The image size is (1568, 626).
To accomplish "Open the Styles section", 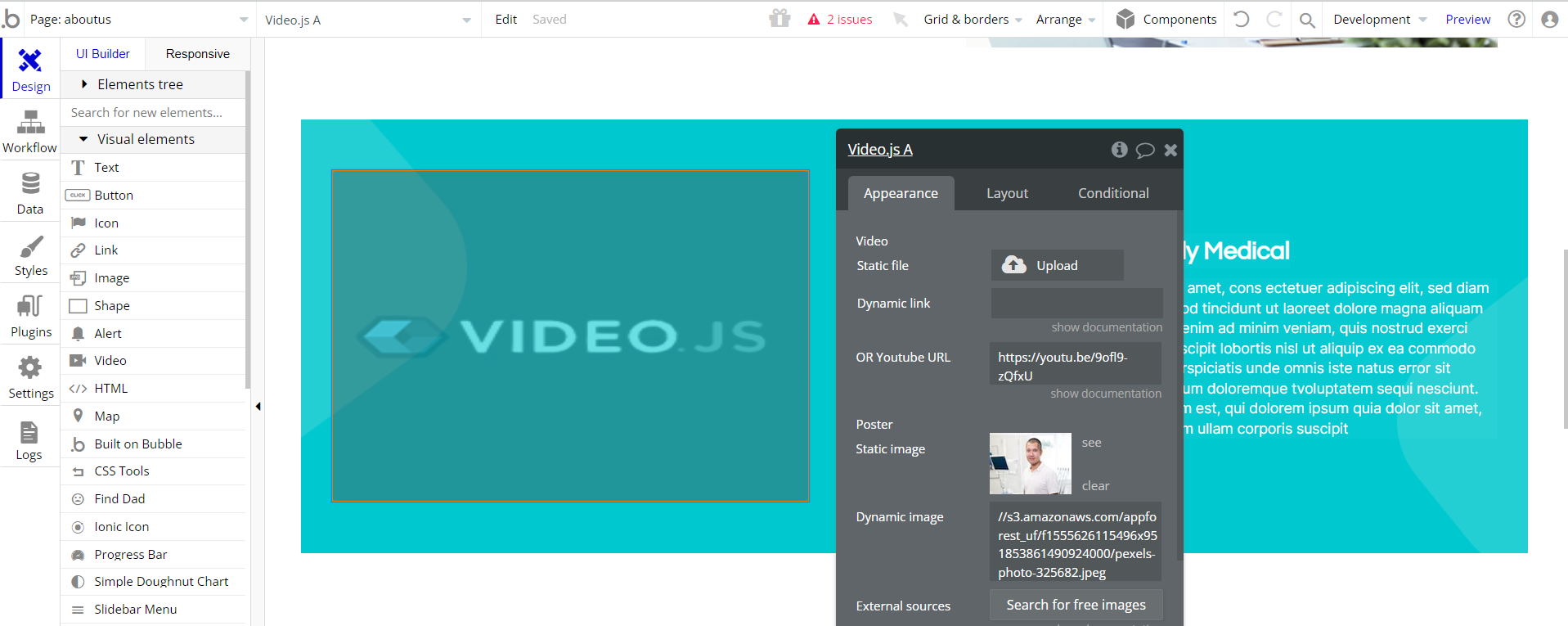I will coord(30,254).
